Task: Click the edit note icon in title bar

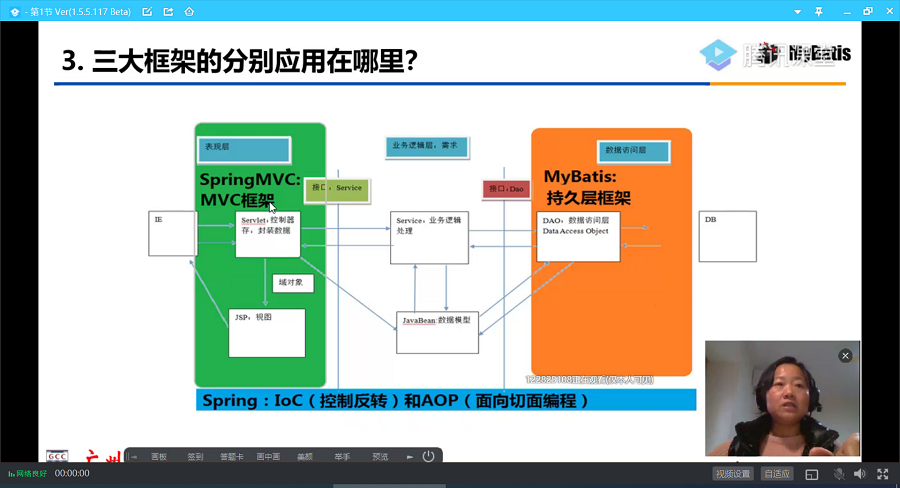Action: pos(148,11)
